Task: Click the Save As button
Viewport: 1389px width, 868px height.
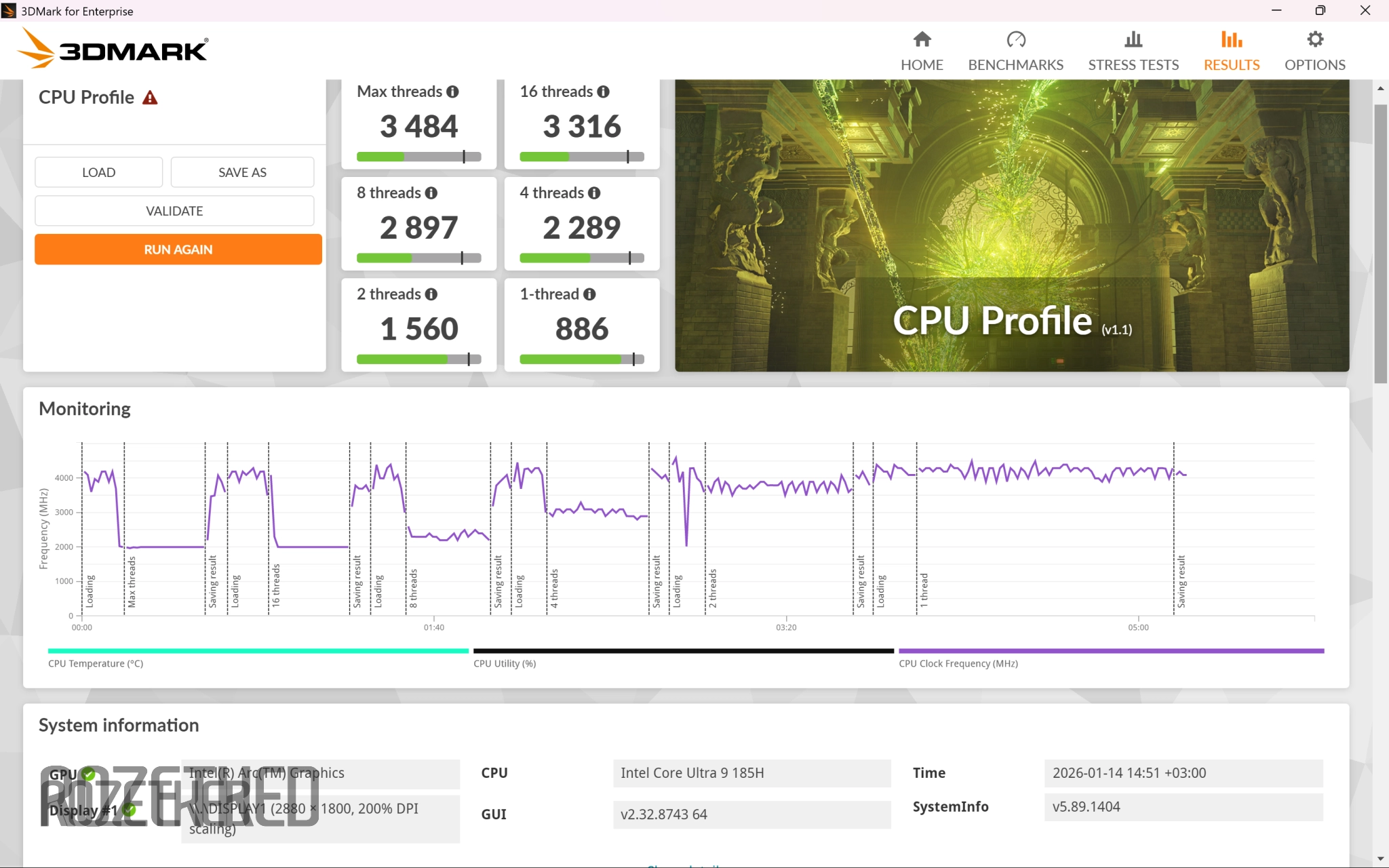Action: pyautogui.click(x=242, y=172)
